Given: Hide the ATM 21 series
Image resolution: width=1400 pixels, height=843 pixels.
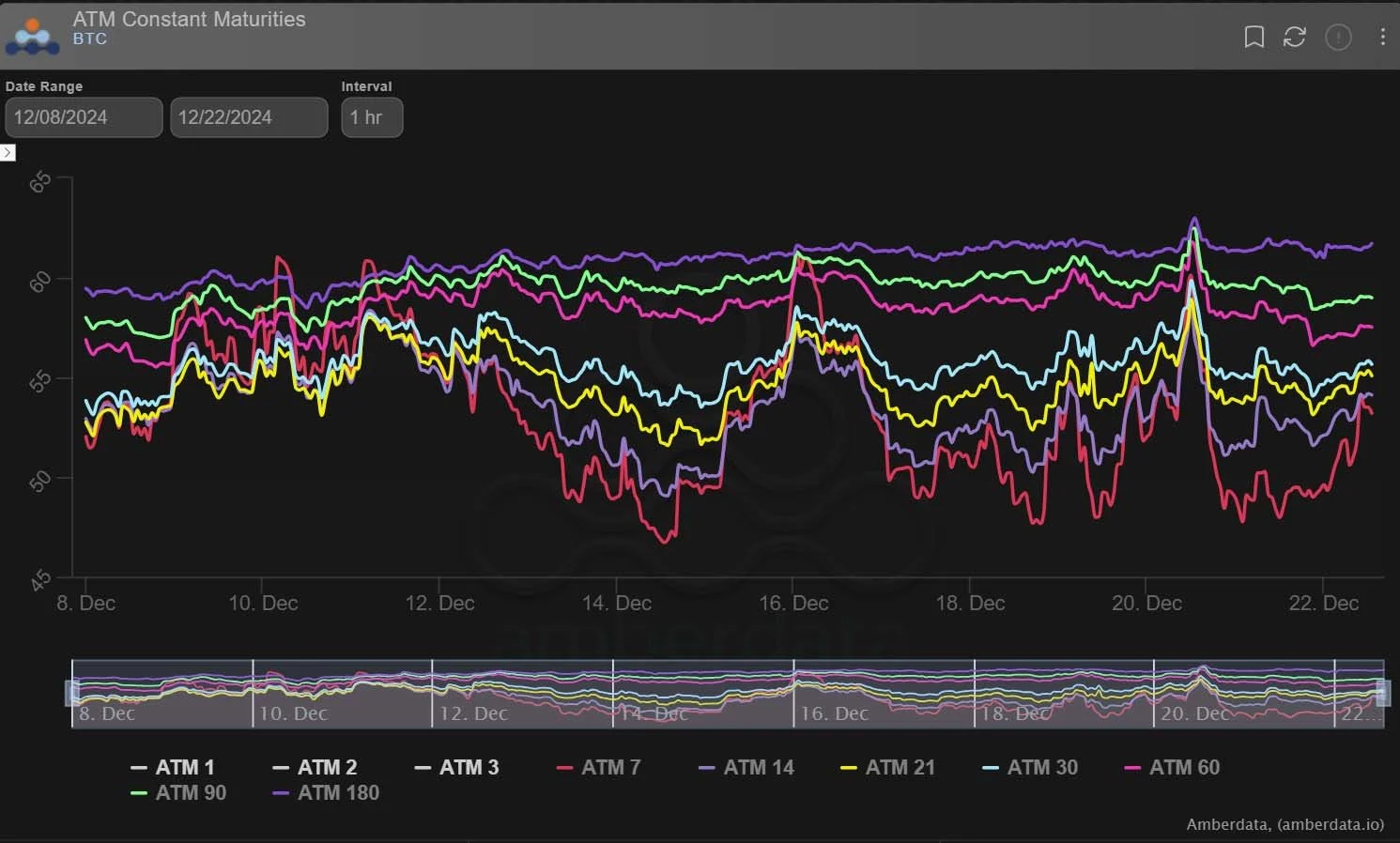Looking at the screenshot, I should point(887,767).
